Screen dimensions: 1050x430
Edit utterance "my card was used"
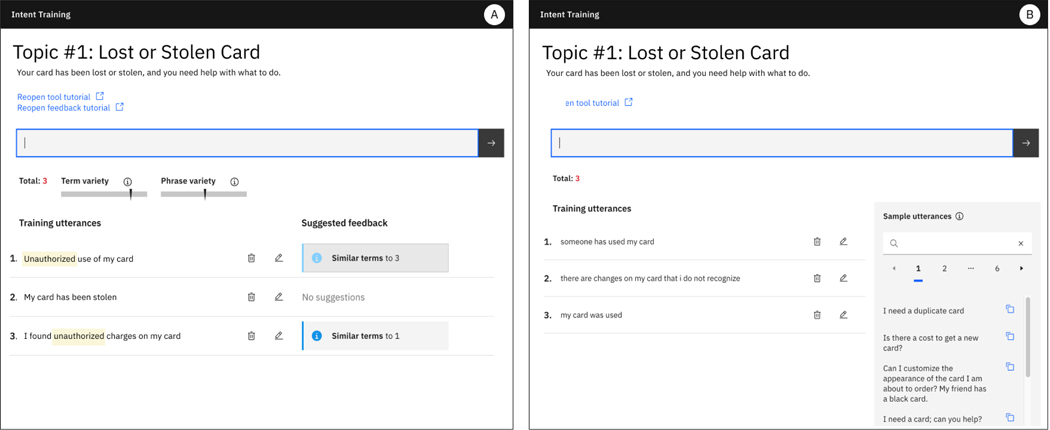tap(844, 314)
